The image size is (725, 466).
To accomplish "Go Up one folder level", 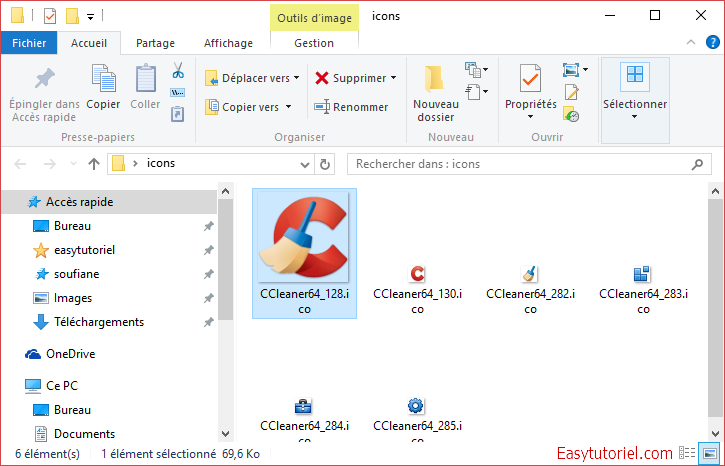I will (94, 164).
